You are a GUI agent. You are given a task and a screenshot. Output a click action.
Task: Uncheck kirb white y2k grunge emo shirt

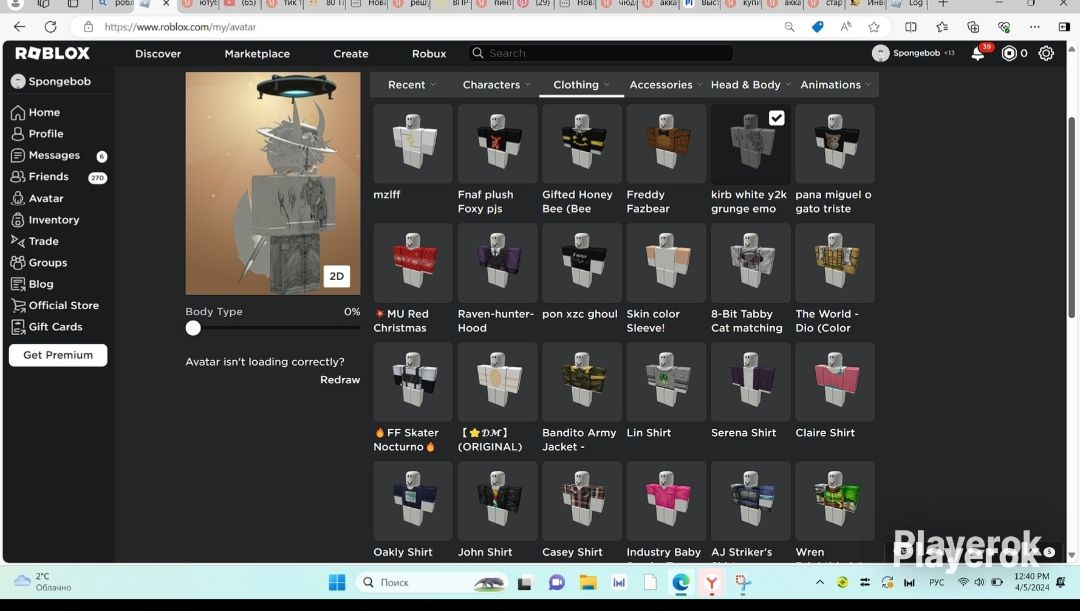(776, 118)
